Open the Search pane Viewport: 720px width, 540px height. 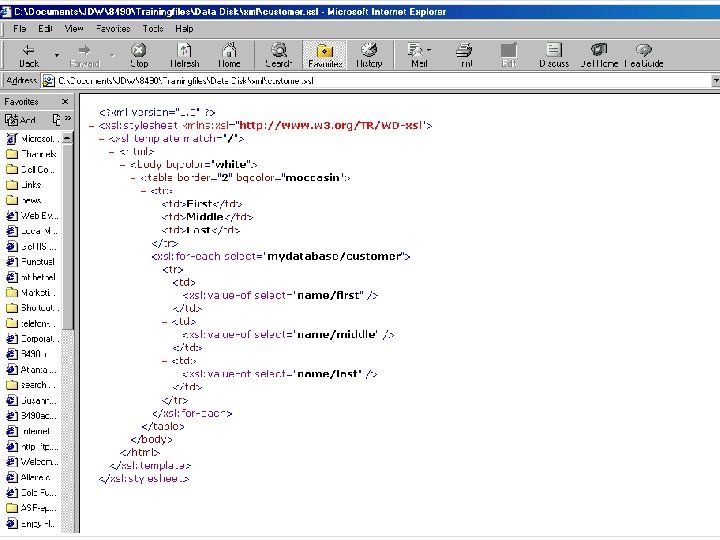coord(279,56)
